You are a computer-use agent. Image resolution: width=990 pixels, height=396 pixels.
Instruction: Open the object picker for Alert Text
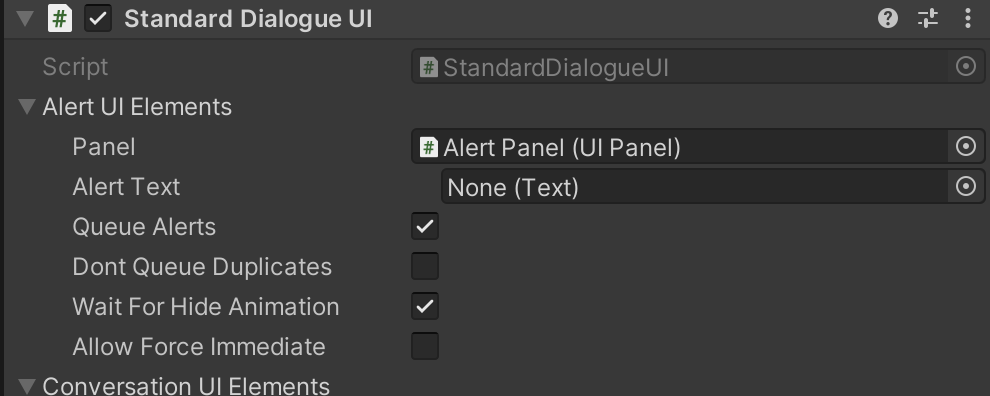965,186
